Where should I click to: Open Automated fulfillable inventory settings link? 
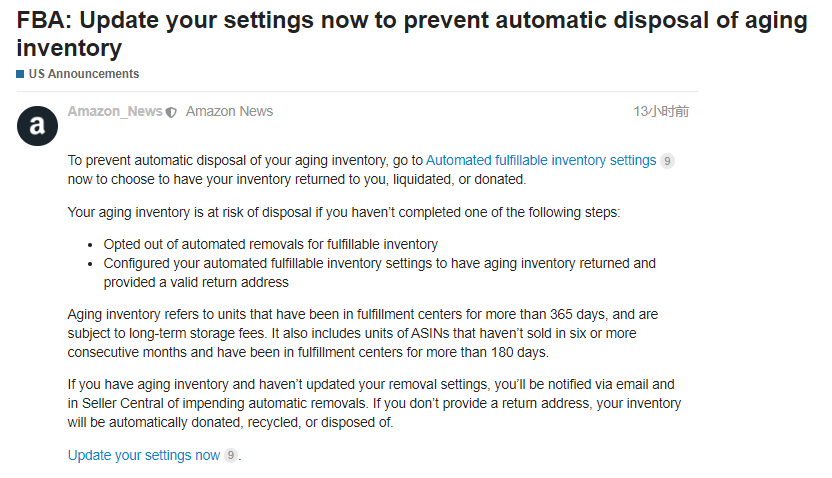point(541,160)
